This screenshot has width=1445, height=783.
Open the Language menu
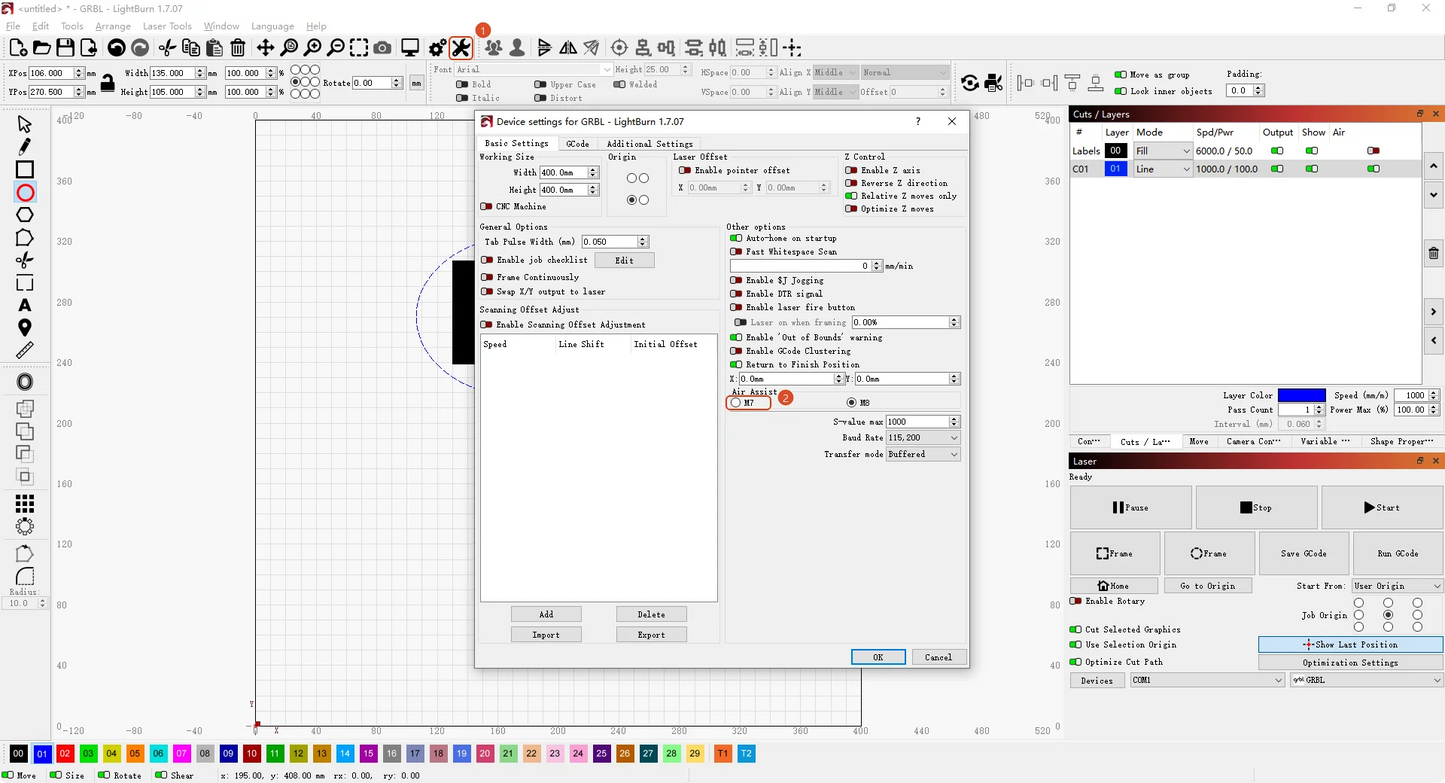[272, 26]
